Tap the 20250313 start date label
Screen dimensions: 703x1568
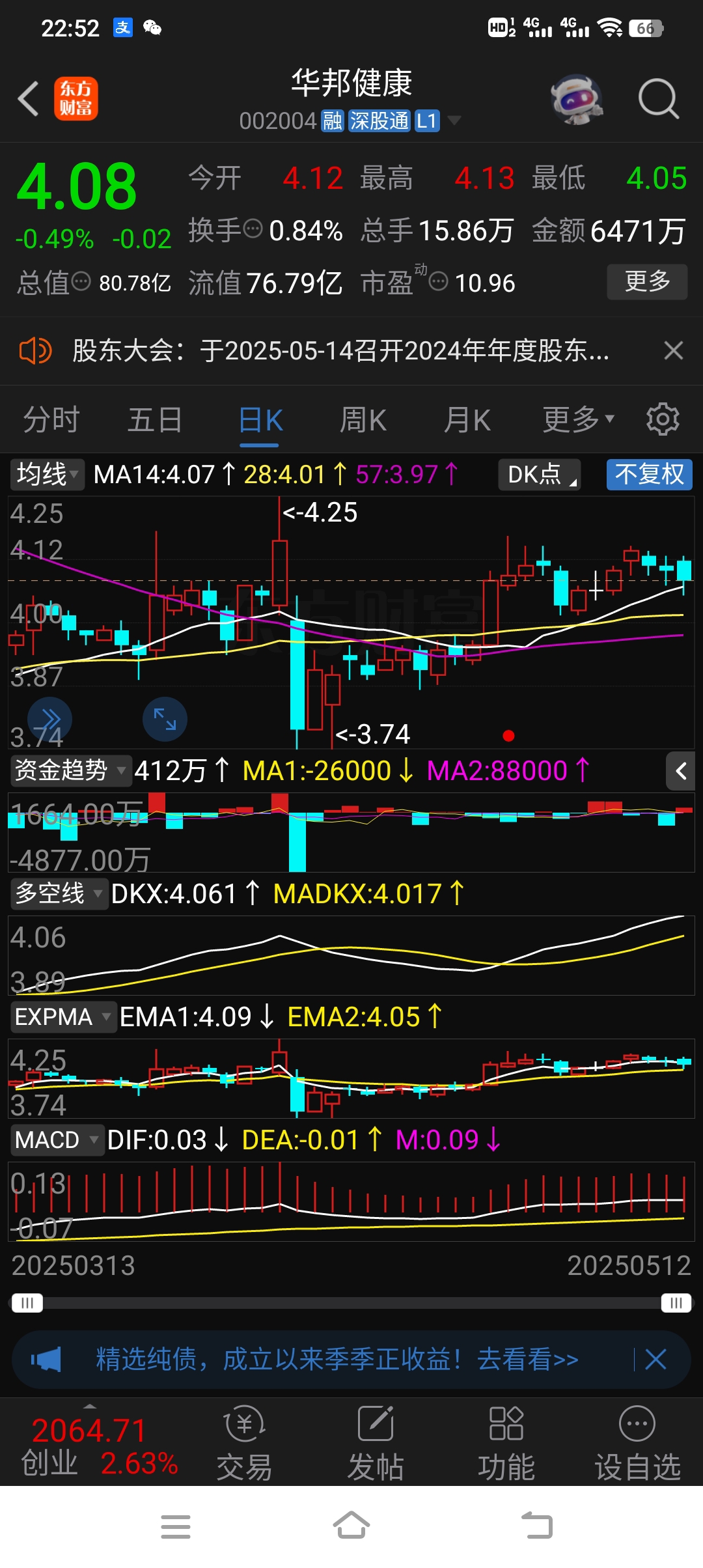[x=73, y=1266]
